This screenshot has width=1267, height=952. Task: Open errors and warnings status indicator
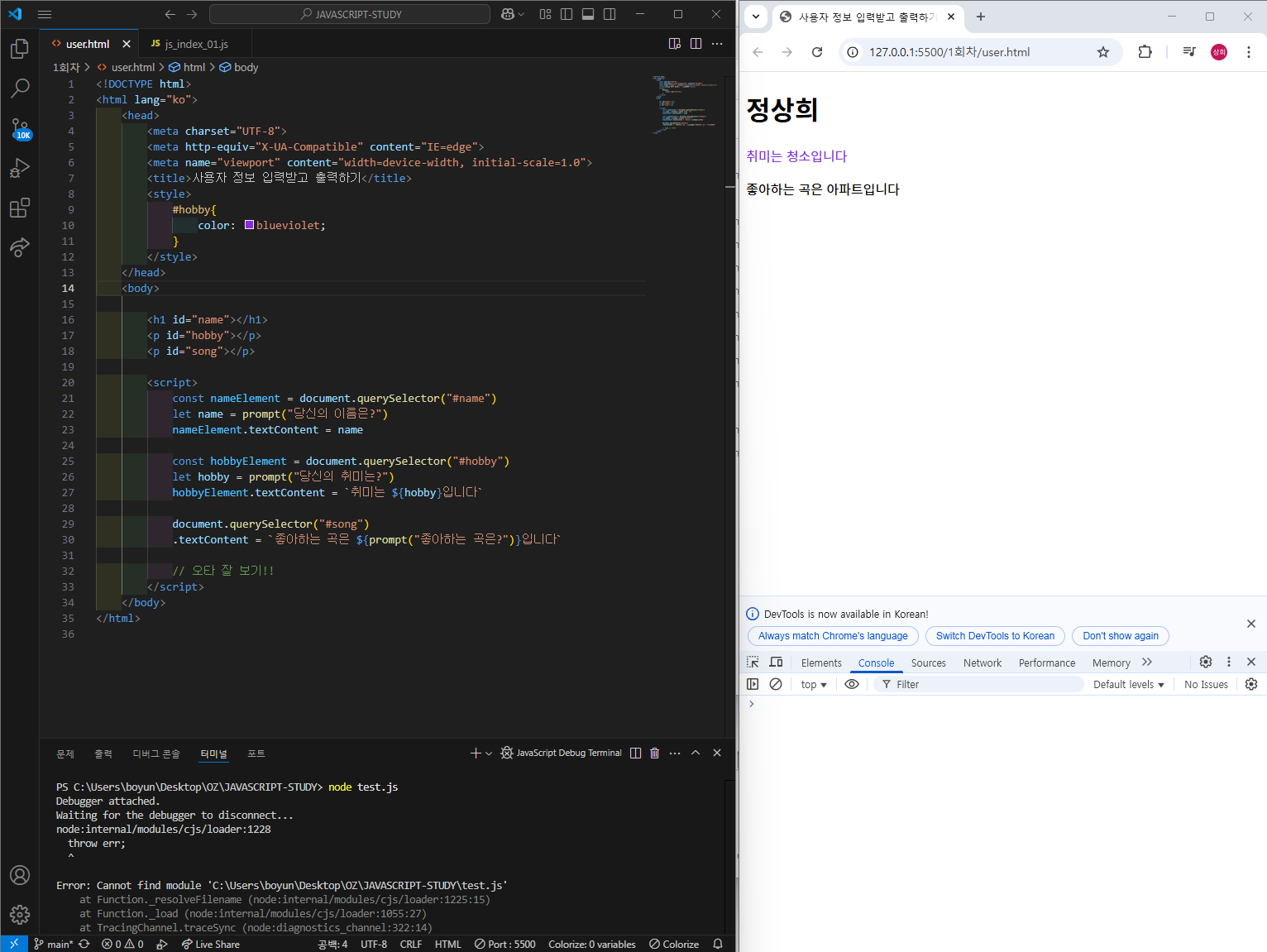point(122,944)
